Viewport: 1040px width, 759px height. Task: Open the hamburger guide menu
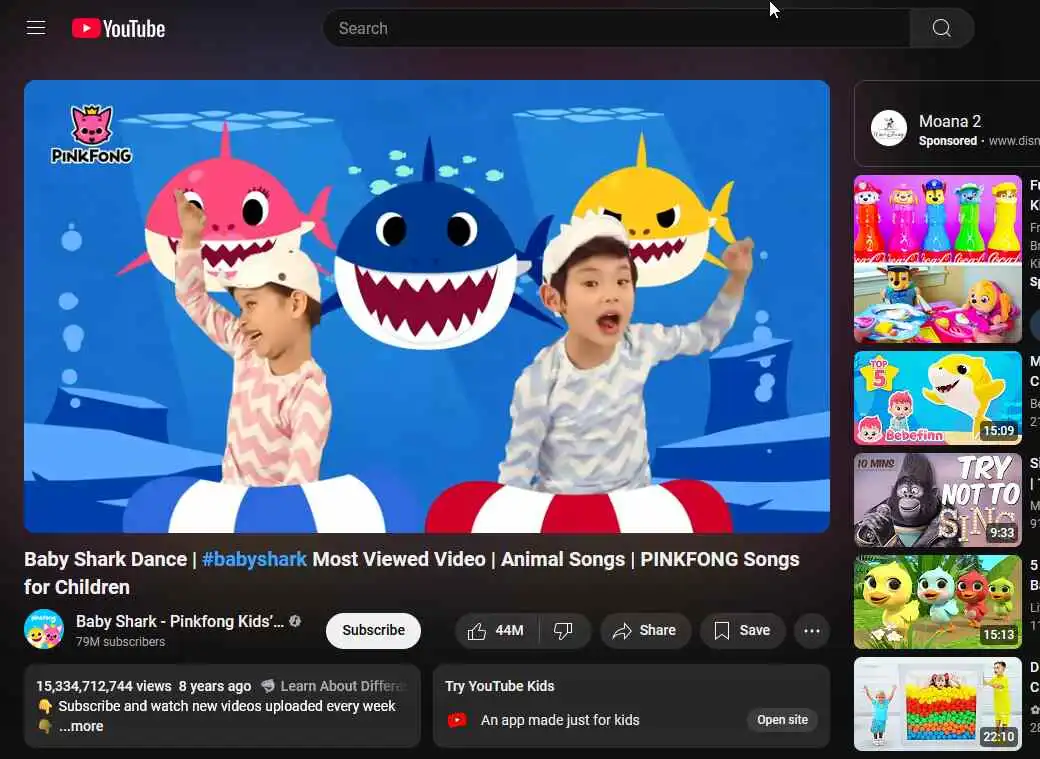36,28
